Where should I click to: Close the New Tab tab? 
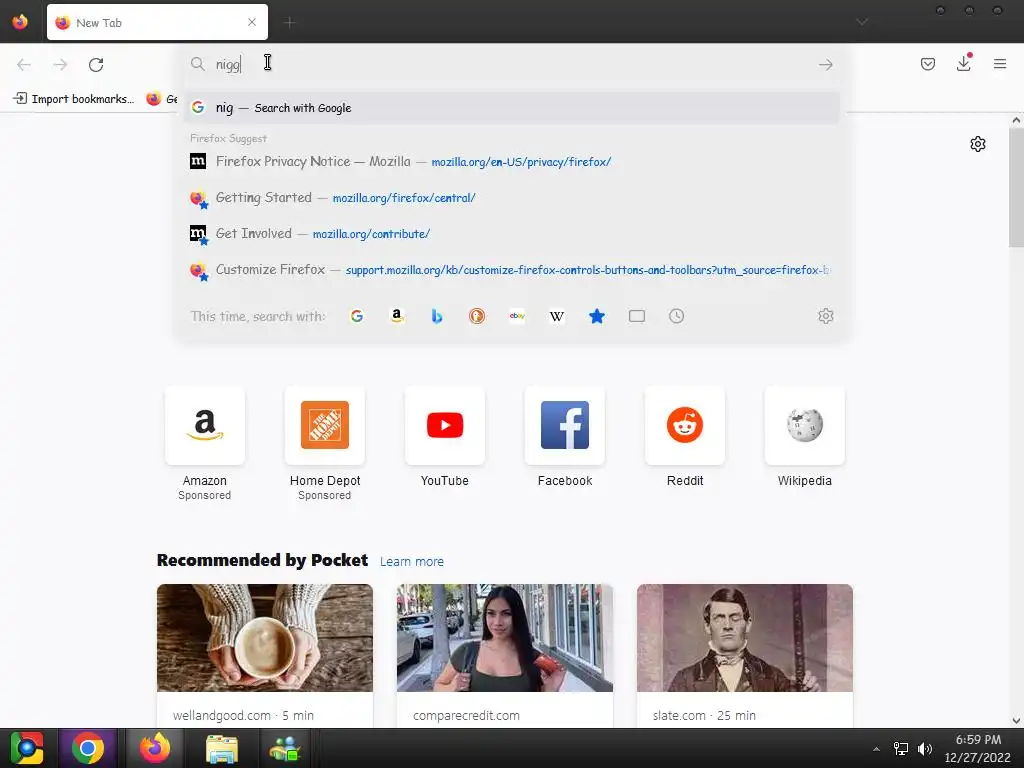click(x=252, y=22)
